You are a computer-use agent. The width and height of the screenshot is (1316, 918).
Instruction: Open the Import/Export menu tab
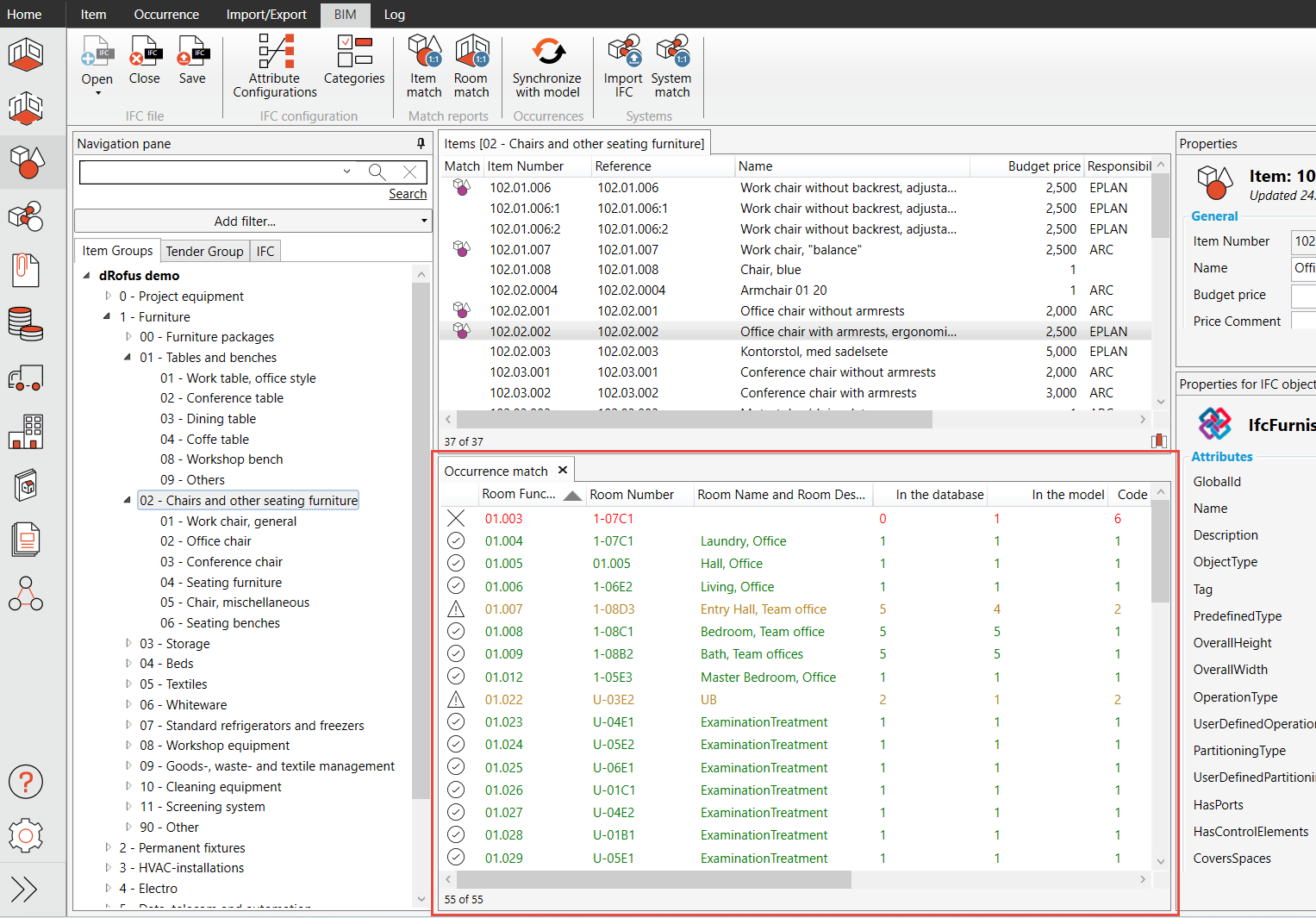(266, 14)
